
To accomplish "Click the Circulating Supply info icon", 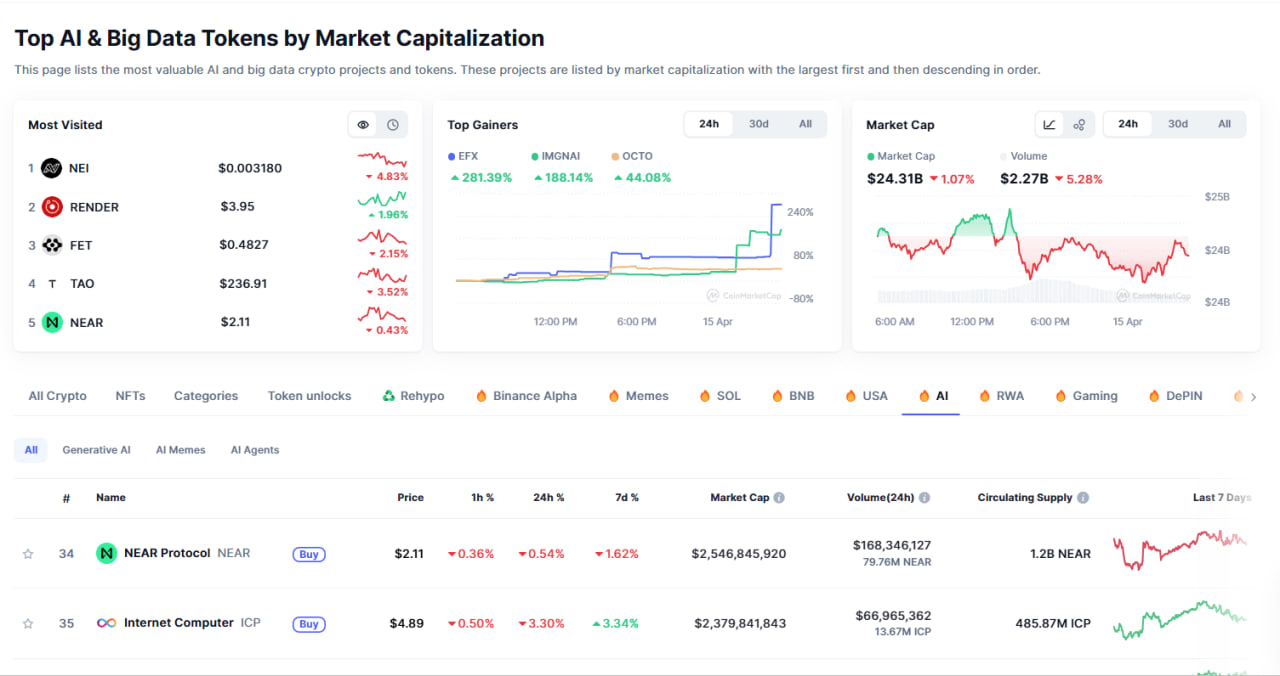I will (1083, 498).
